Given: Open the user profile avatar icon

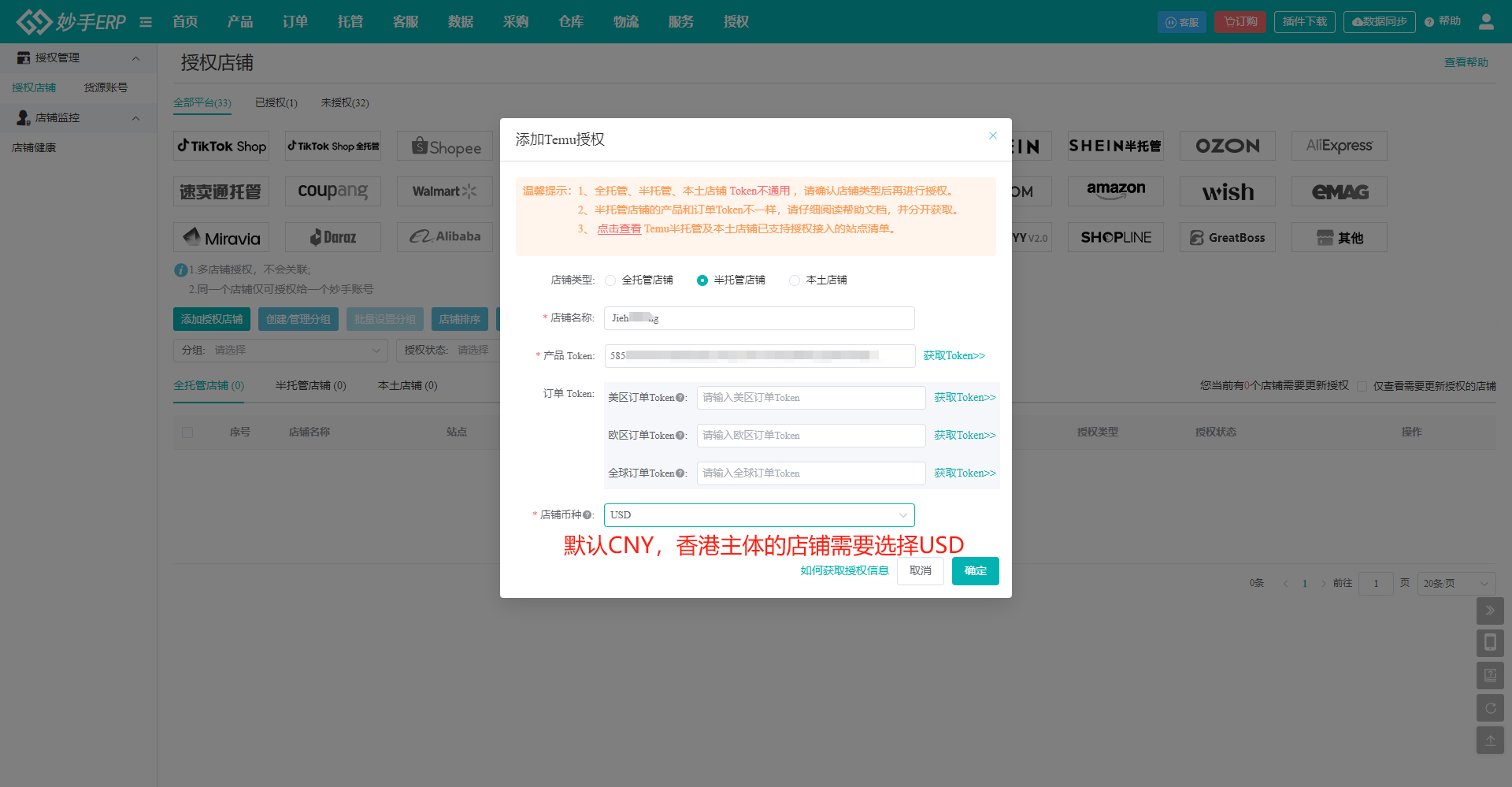Looking at the screenshot, I should coord(1486,21).
